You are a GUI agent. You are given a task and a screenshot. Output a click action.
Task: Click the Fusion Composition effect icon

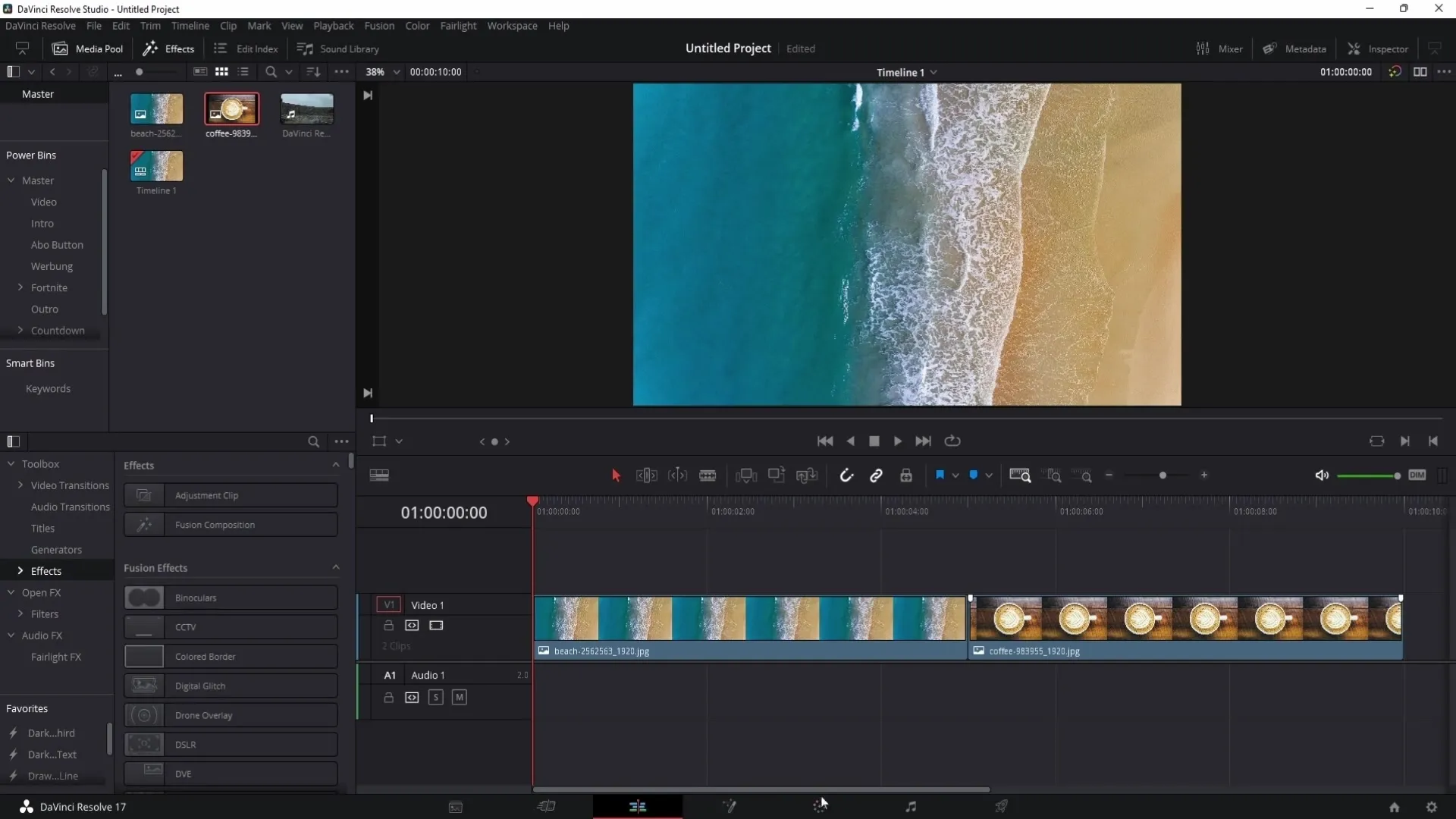143,524
